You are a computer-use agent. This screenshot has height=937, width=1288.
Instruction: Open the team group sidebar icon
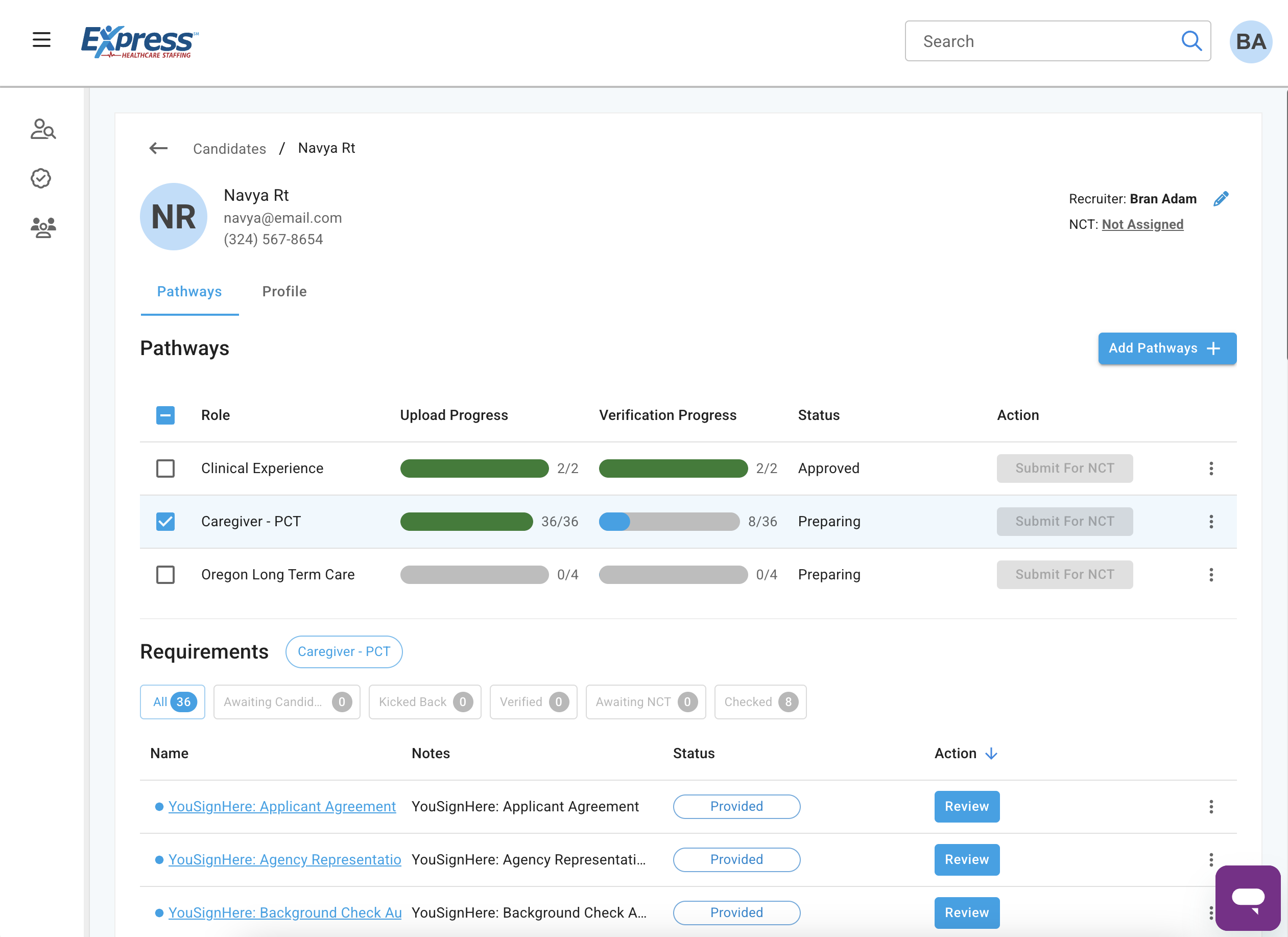point(42,228)
